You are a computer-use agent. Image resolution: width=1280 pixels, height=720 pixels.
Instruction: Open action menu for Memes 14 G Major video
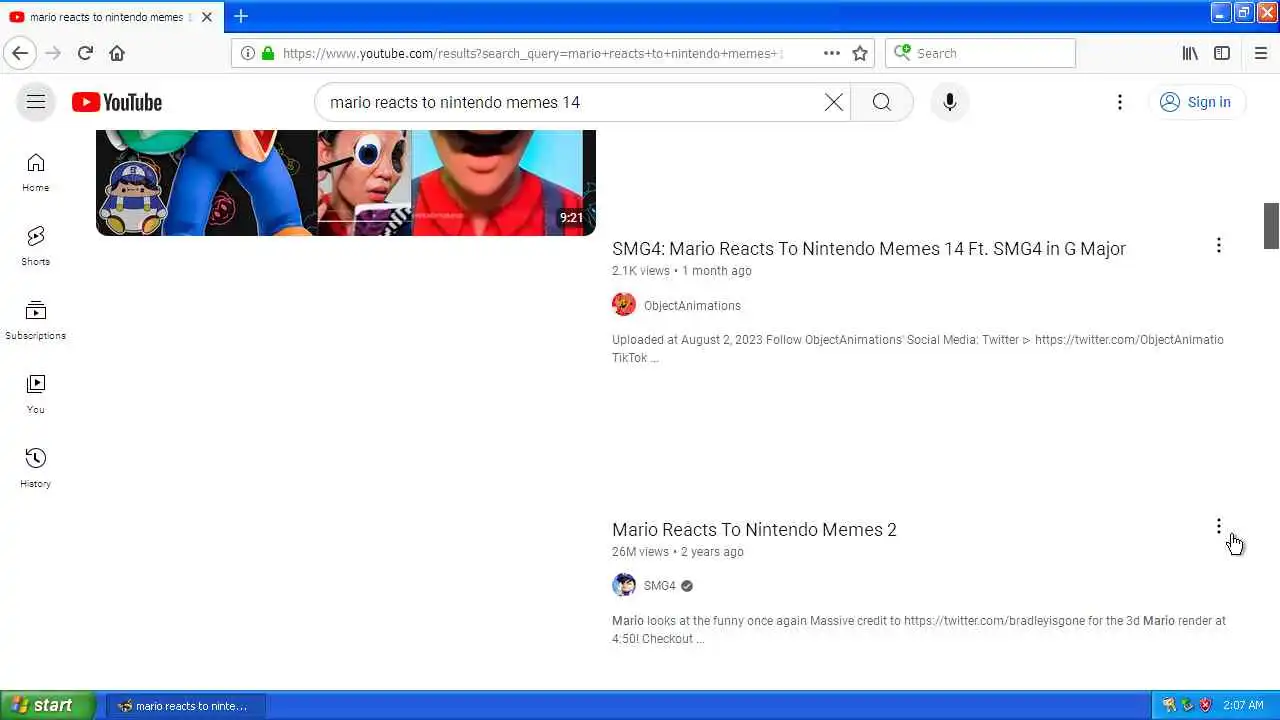(1218, 245)
